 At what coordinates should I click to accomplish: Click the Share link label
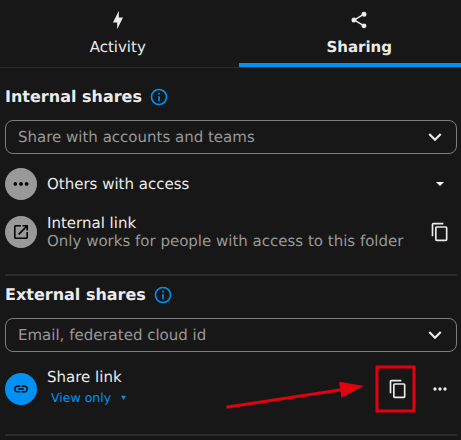(x=84, y=377)
